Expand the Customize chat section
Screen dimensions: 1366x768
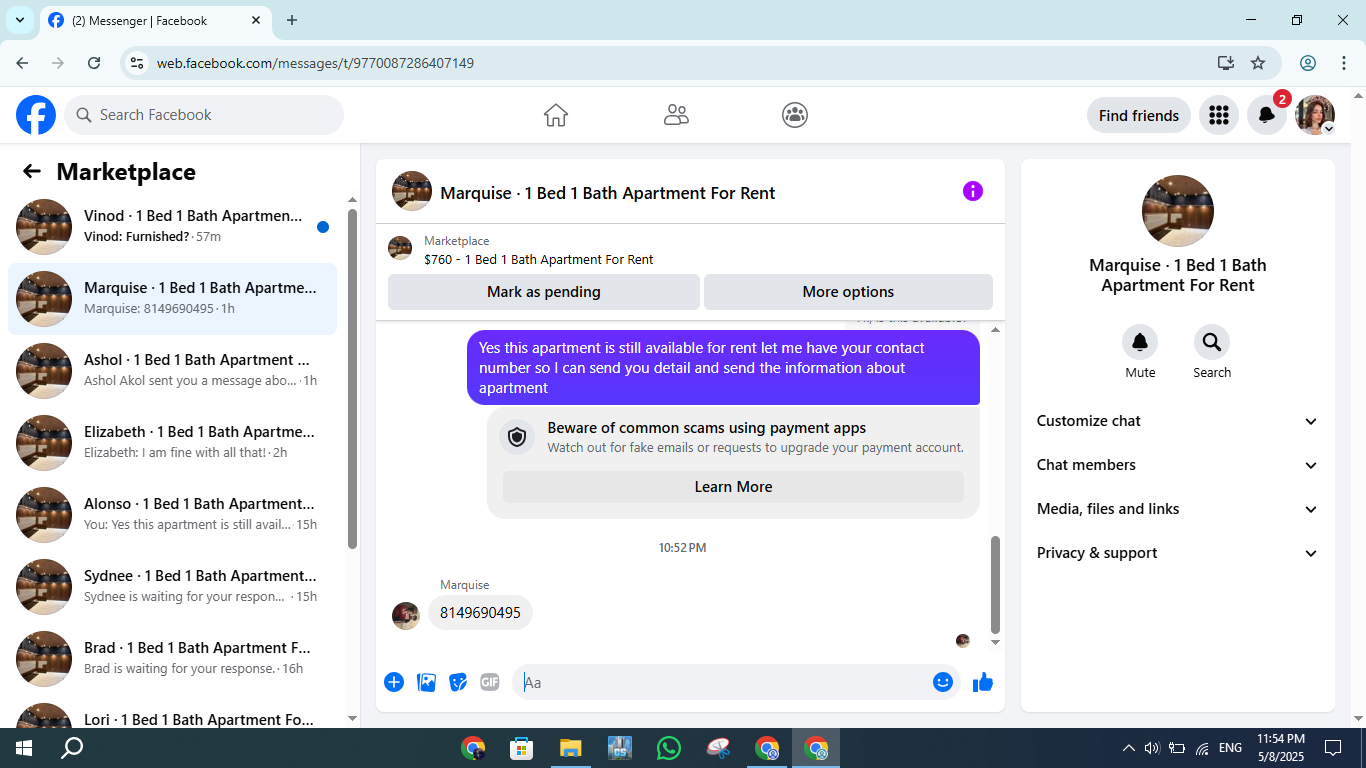[x=1178, y=421]
